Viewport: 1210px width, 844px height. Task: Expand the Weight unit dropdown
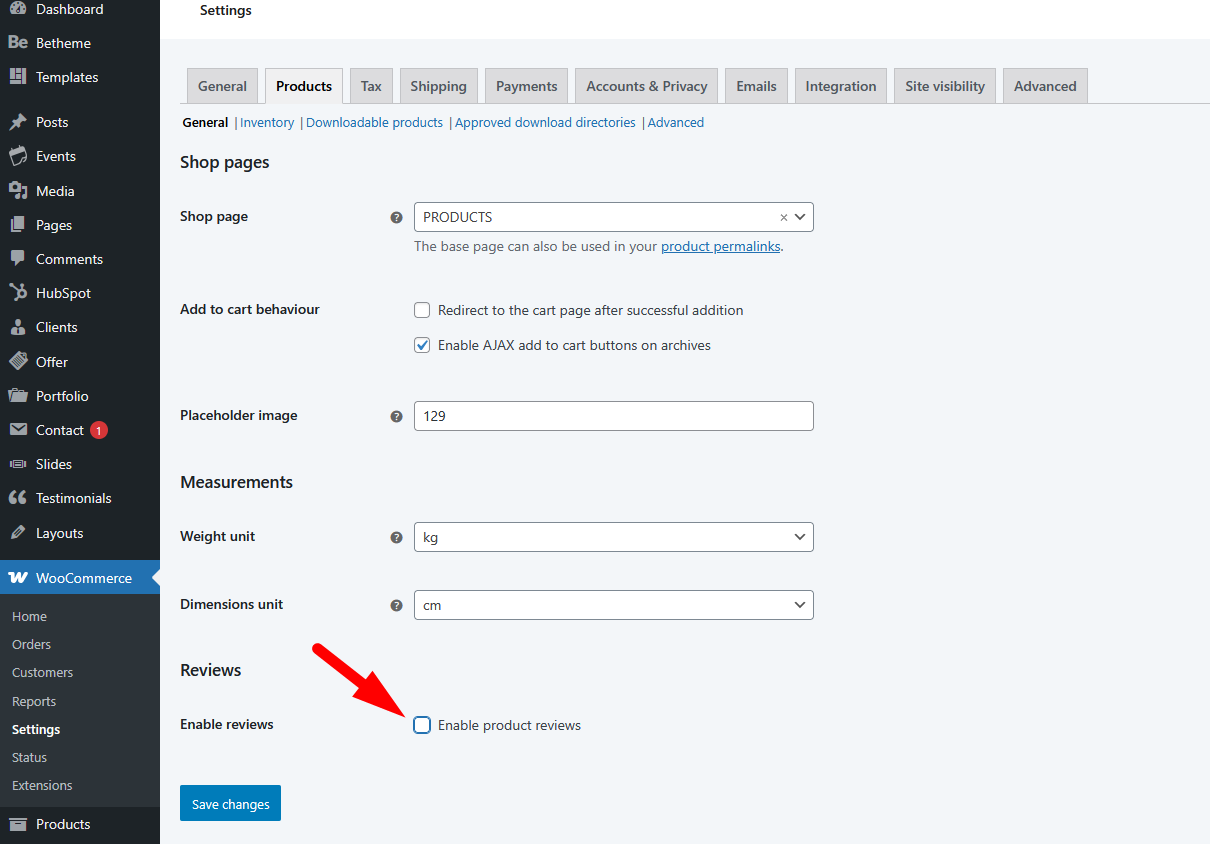(613, 537)
